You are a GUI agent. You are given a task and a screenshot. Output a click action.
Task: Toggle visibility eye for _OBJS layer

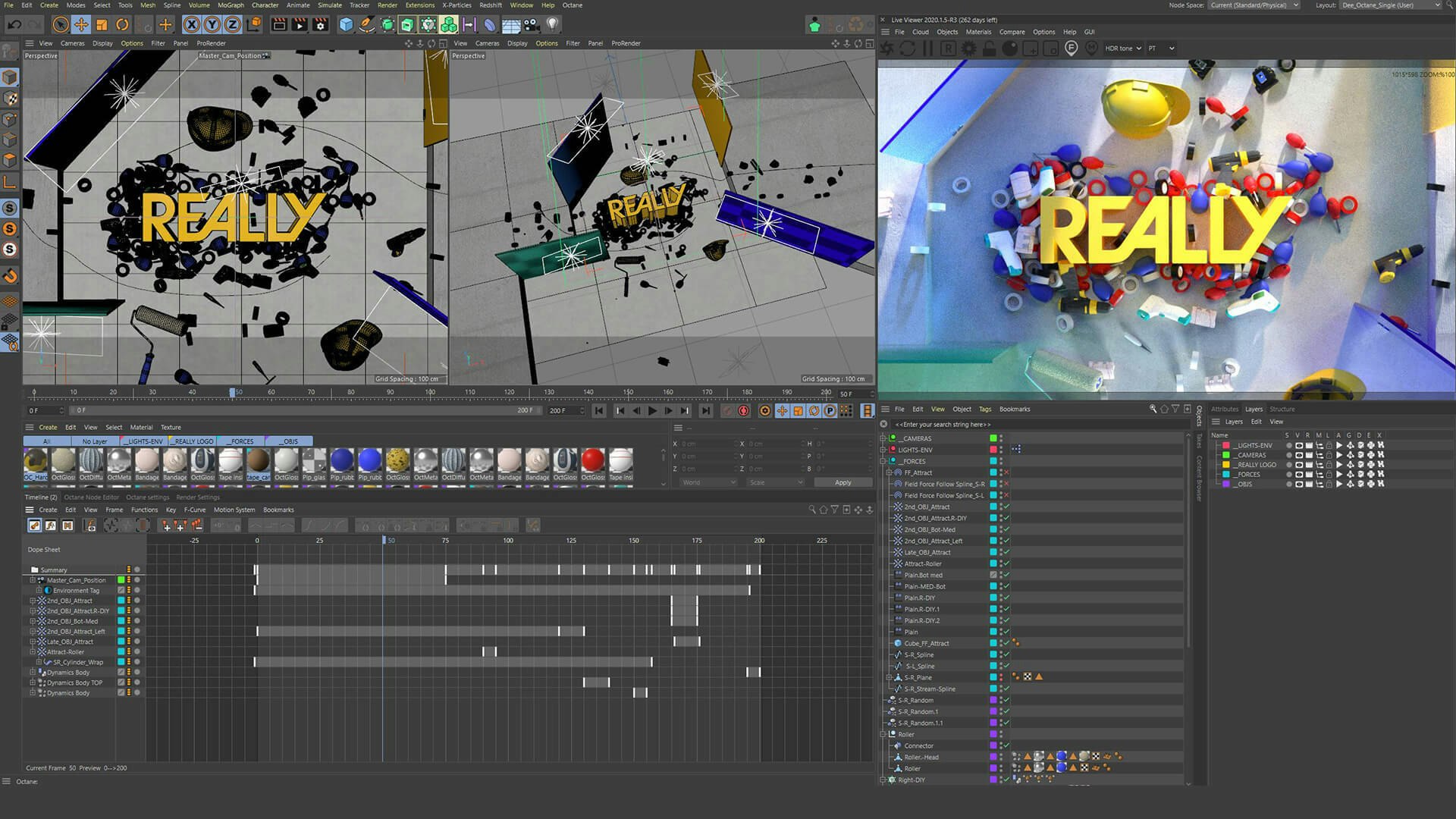pos(1298,484)
